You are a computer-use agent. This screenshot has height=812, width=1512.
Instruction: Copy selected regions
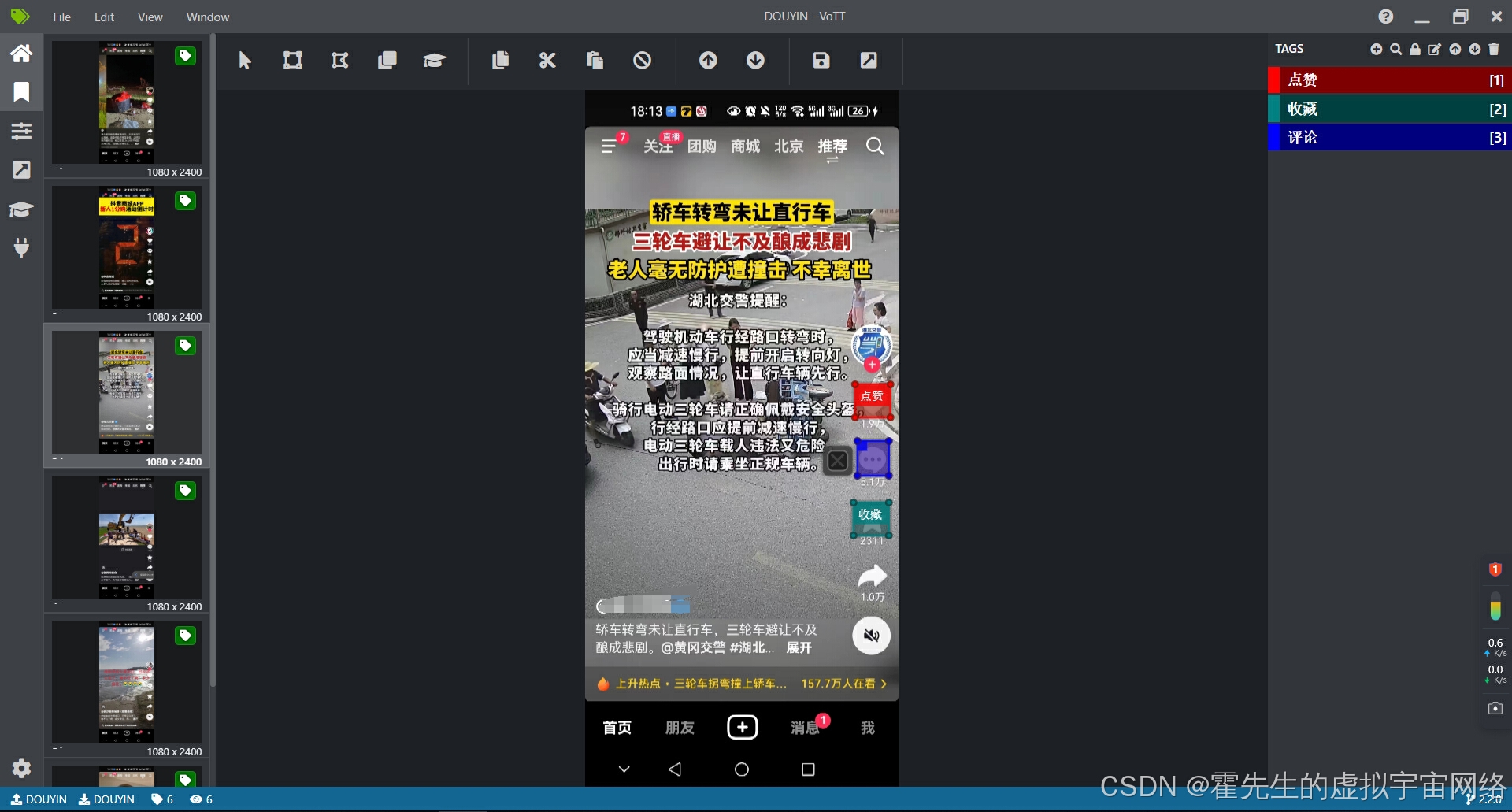tap(500, 61)
